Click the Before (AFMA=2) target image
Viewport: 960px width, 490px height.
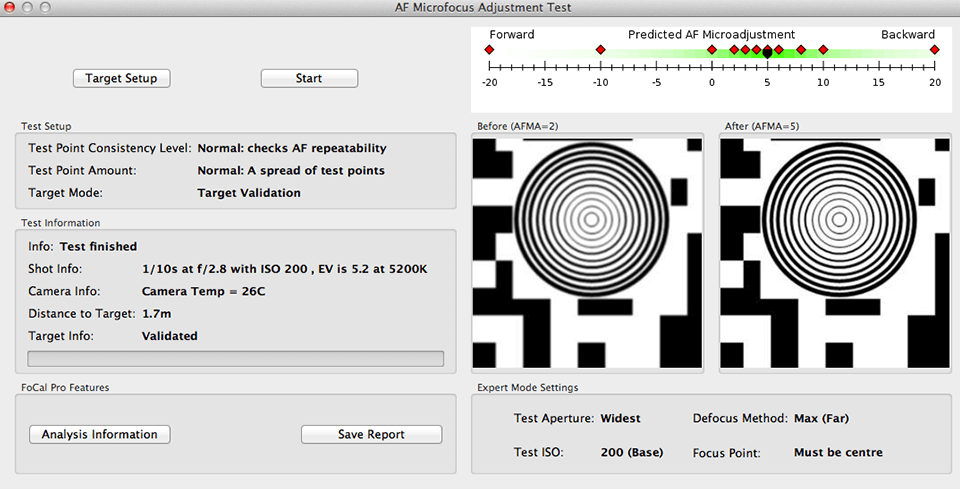pos(590,254)
